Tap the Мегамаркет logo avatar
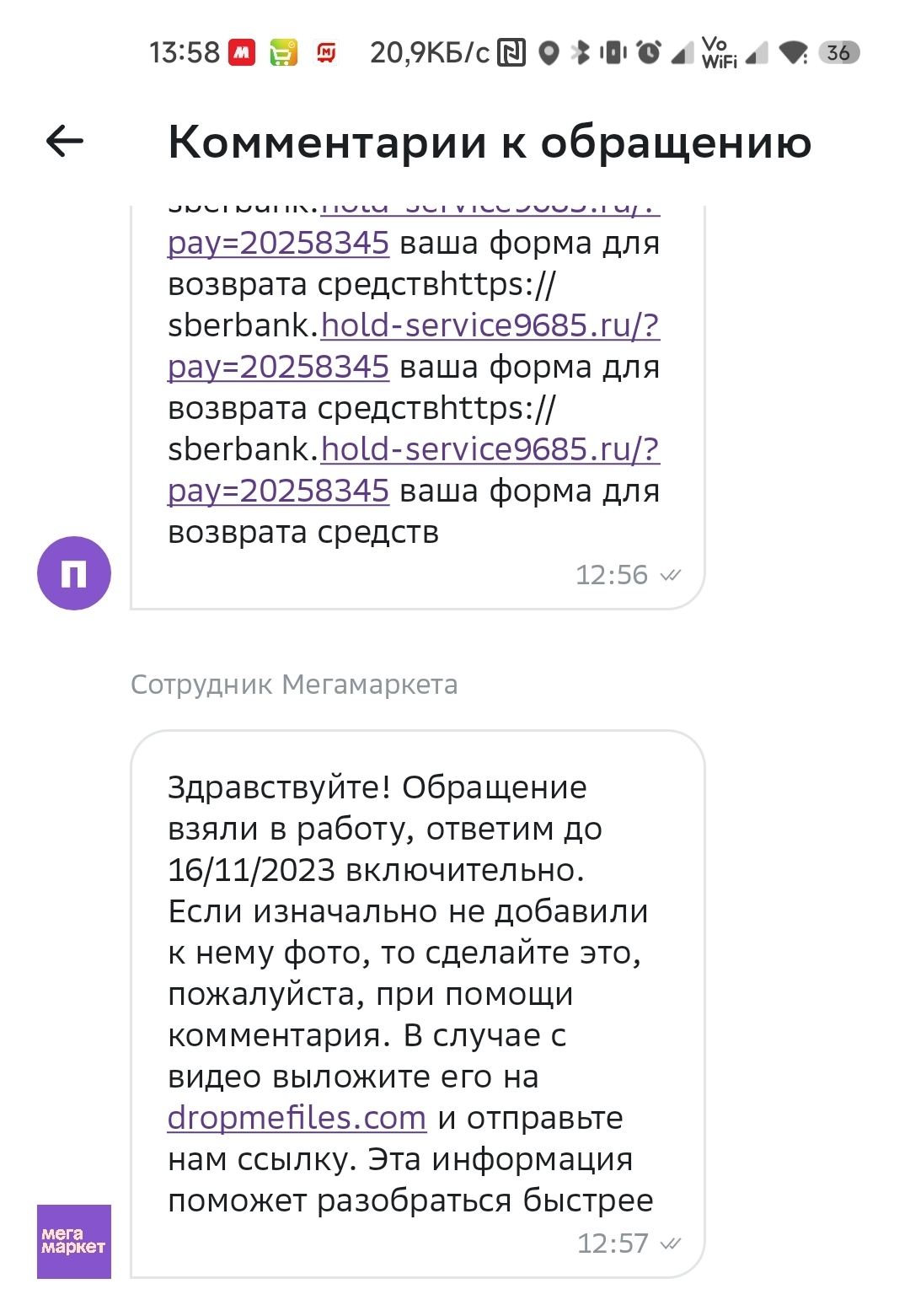The image size is (910, 1316). pyautogui.click(x=74, y=1241)
